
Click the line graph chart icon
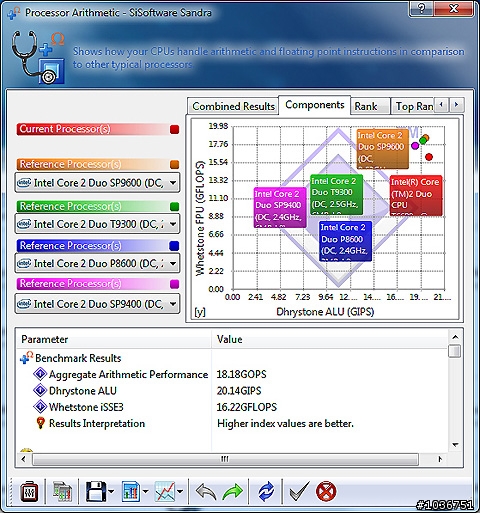pos(165,491)
